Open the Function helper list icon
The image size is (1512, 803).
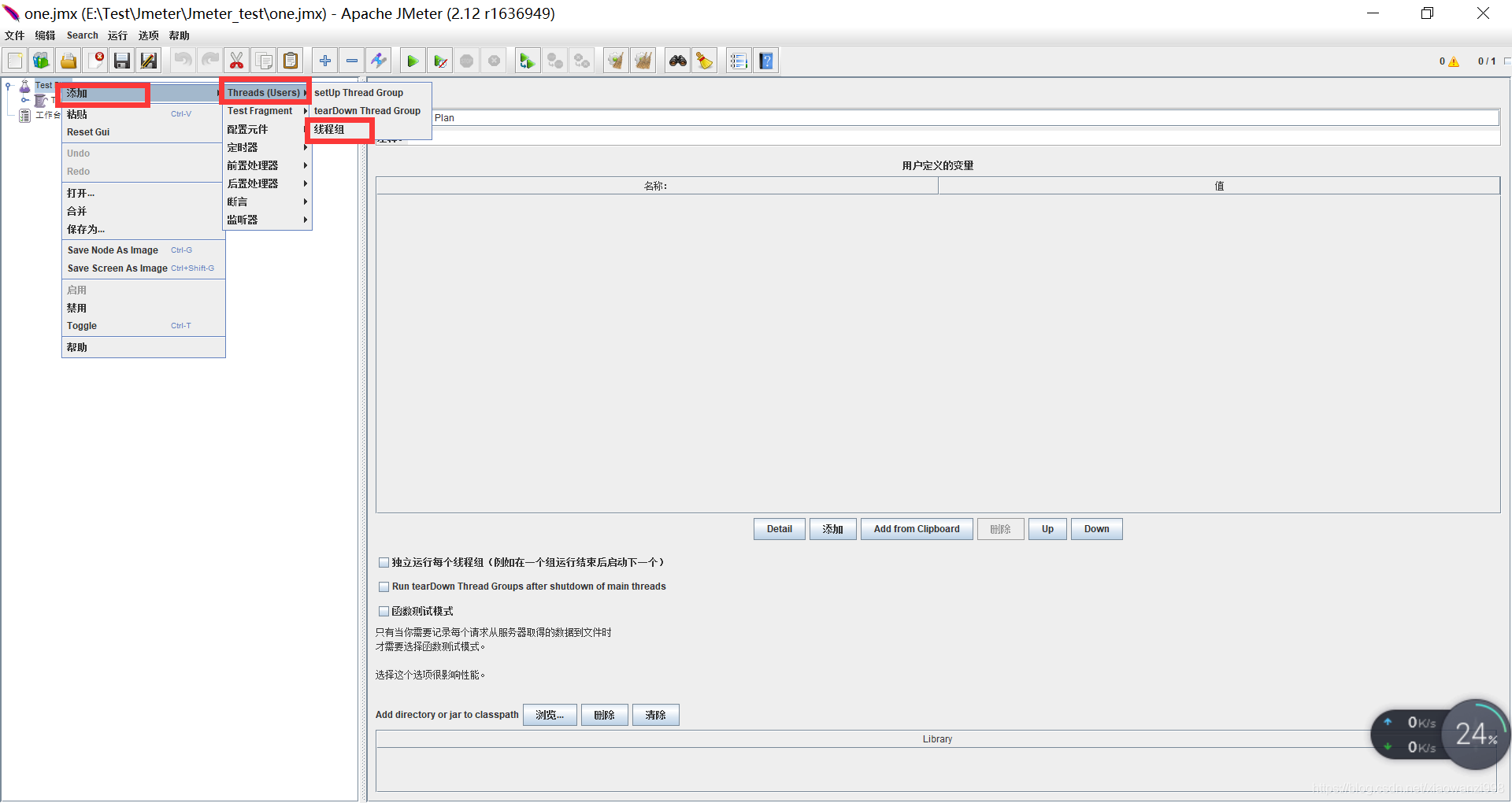739,61
